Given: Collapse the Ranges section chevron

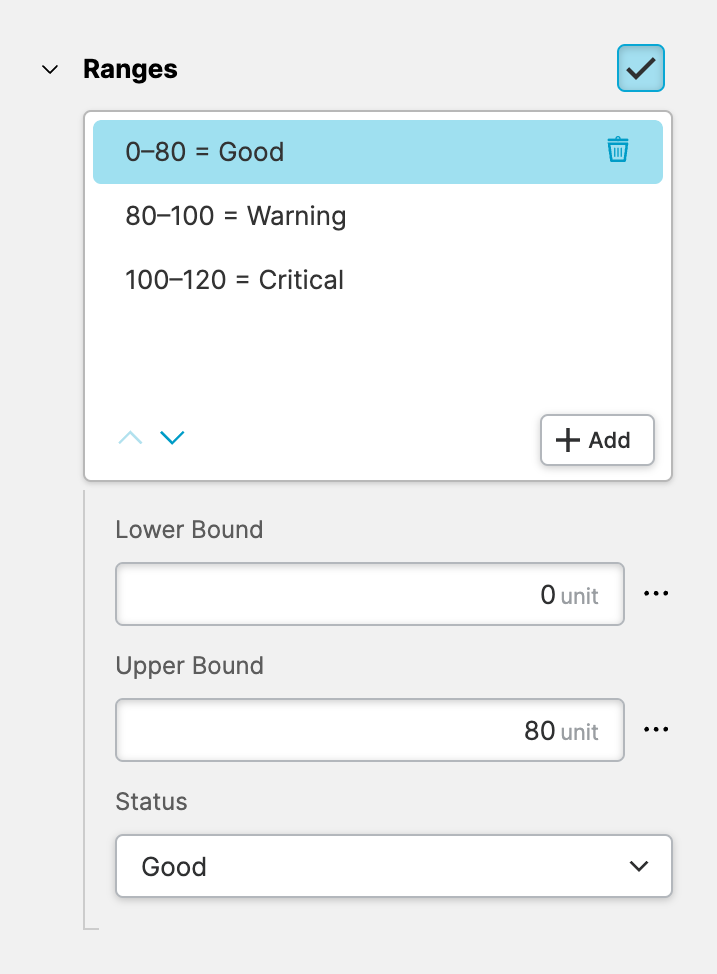Looking at the screenshot, I should [50, 70].
